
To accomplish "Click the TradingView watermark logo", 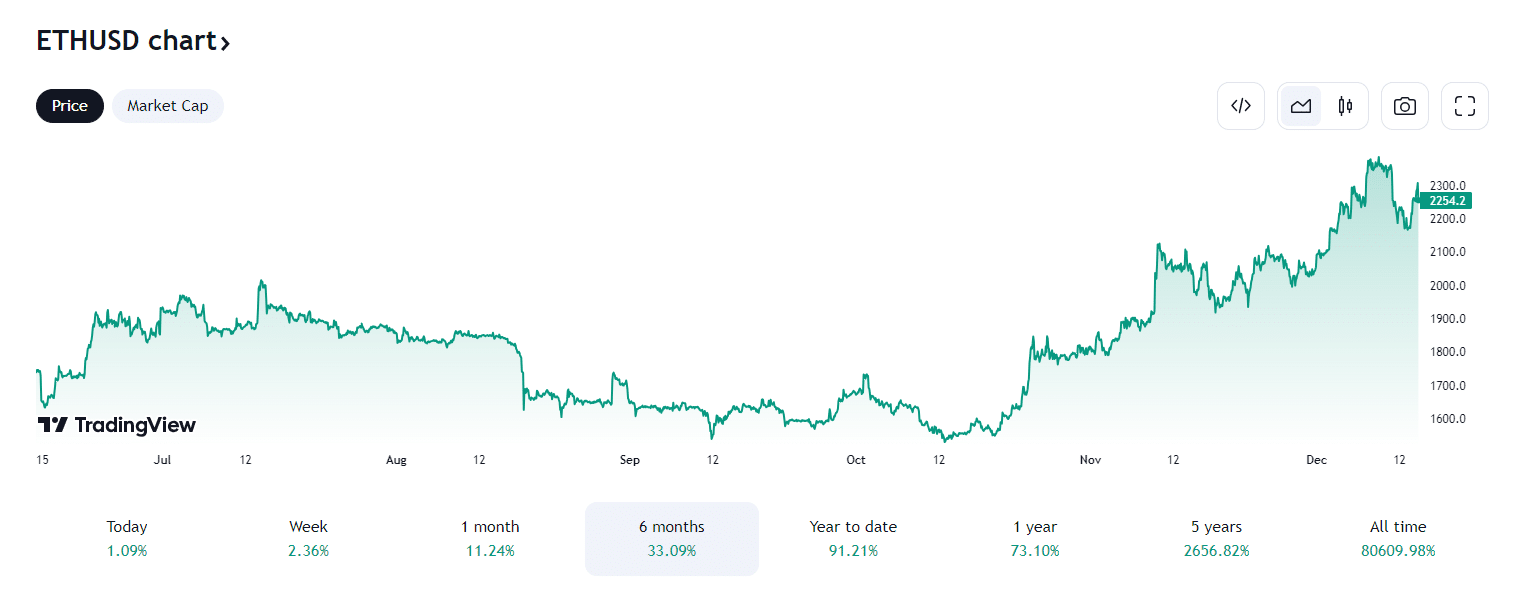I will [x=117, y=424].
